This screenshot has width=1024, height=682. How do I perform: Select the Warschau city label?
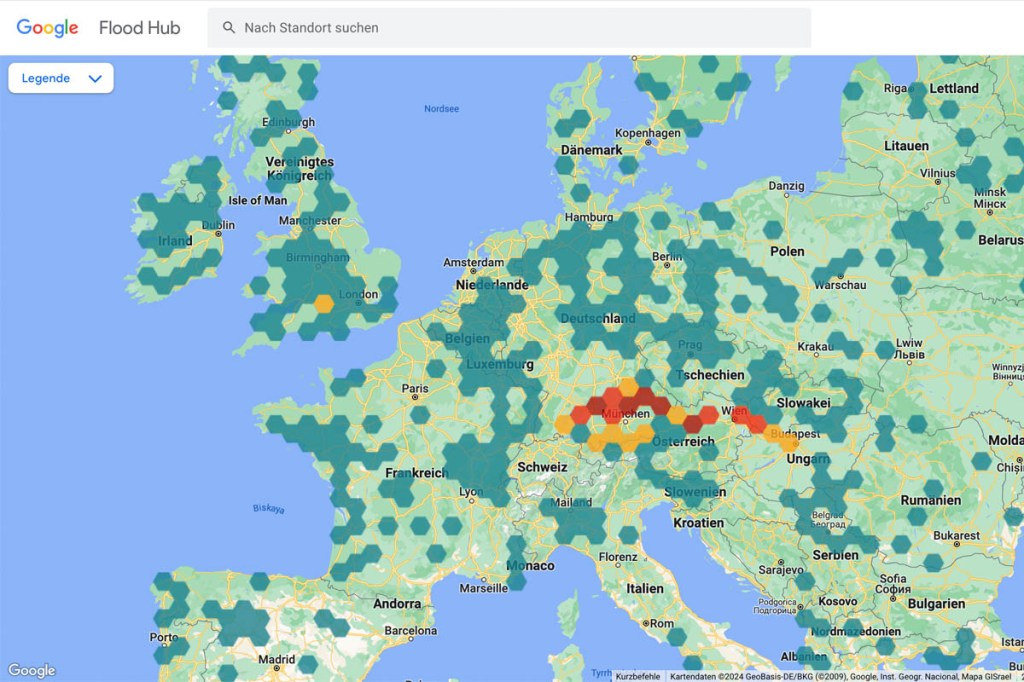click(x=840, y=285)
